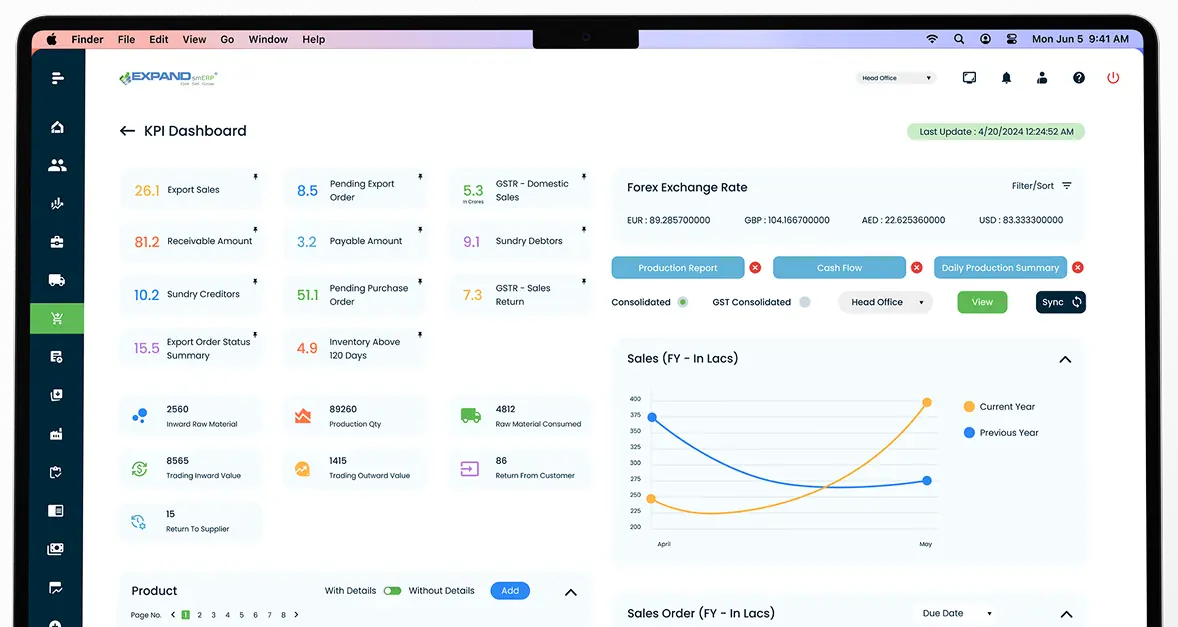Screen dimensions: 1178x627
Task: Click the notification bell icon
Action: [x=1006, y=78]
